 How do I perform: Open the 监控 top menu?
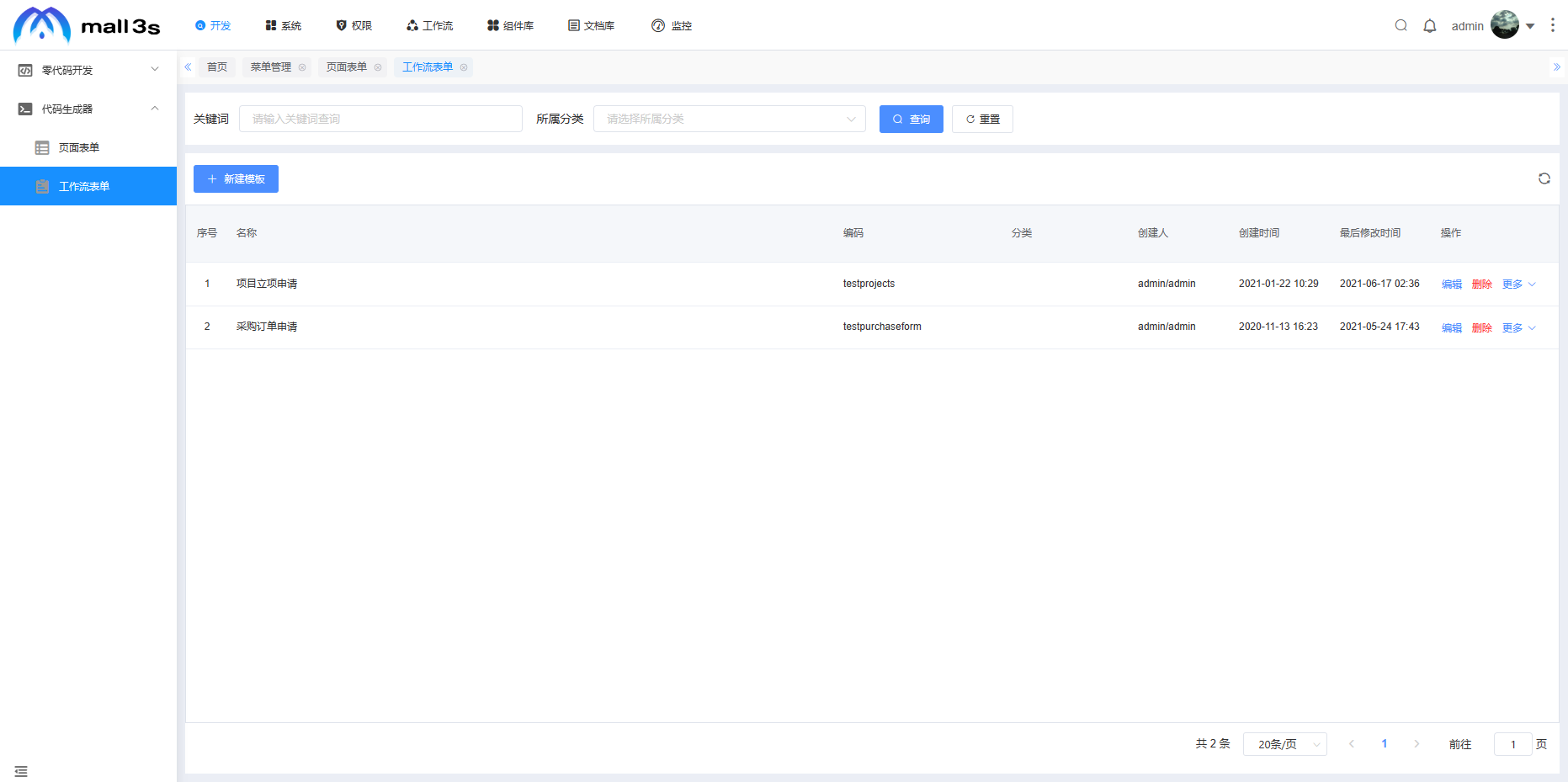[672, 26]
